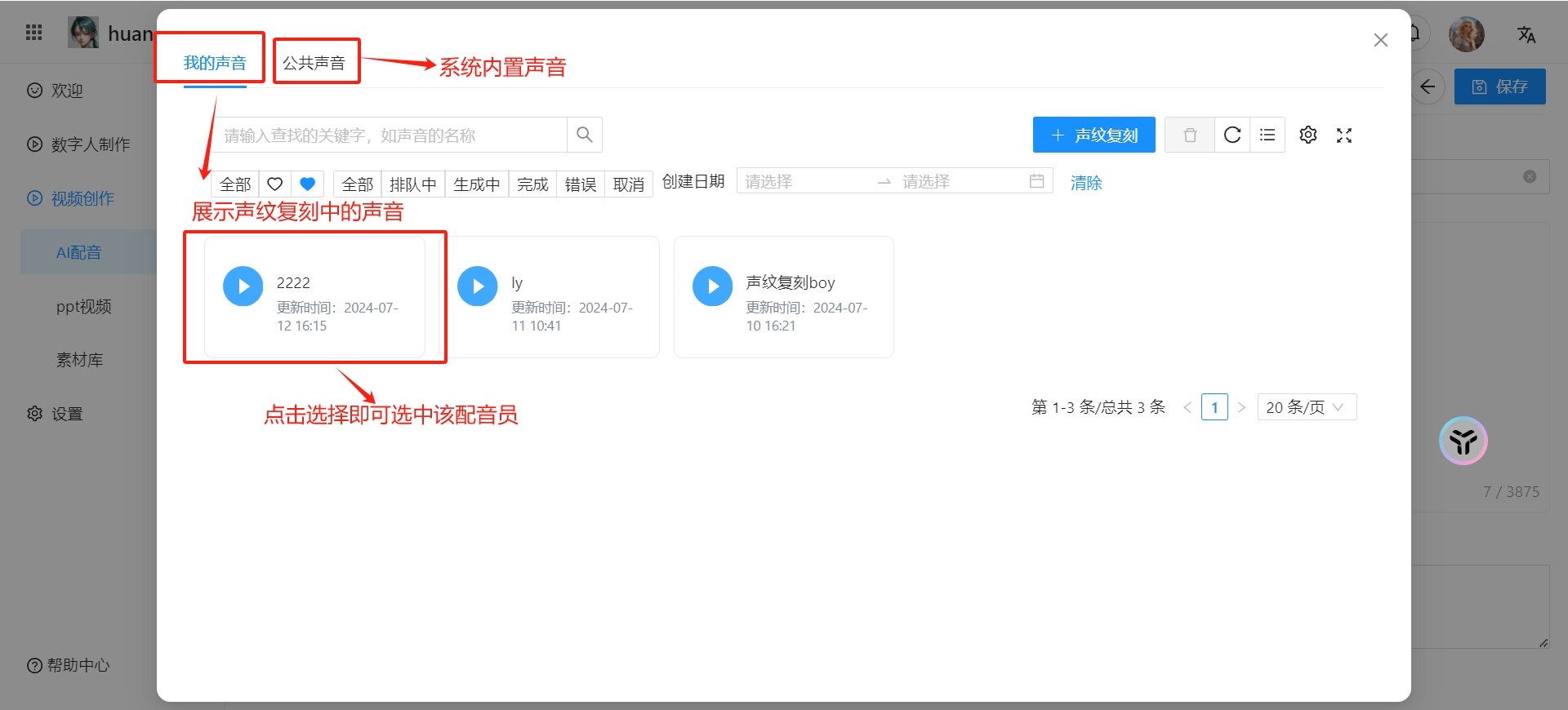Switch to 我的声音 tab

coord(215,63)
